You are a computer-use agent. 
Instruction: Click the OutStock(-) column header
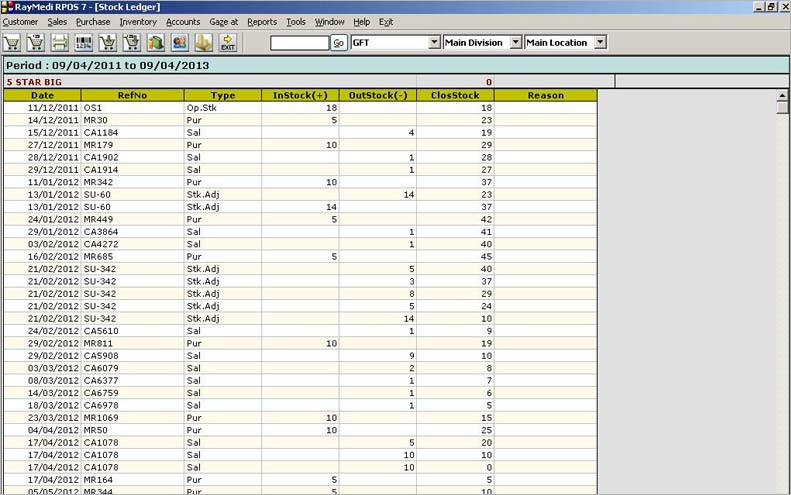tap(378, 95)
